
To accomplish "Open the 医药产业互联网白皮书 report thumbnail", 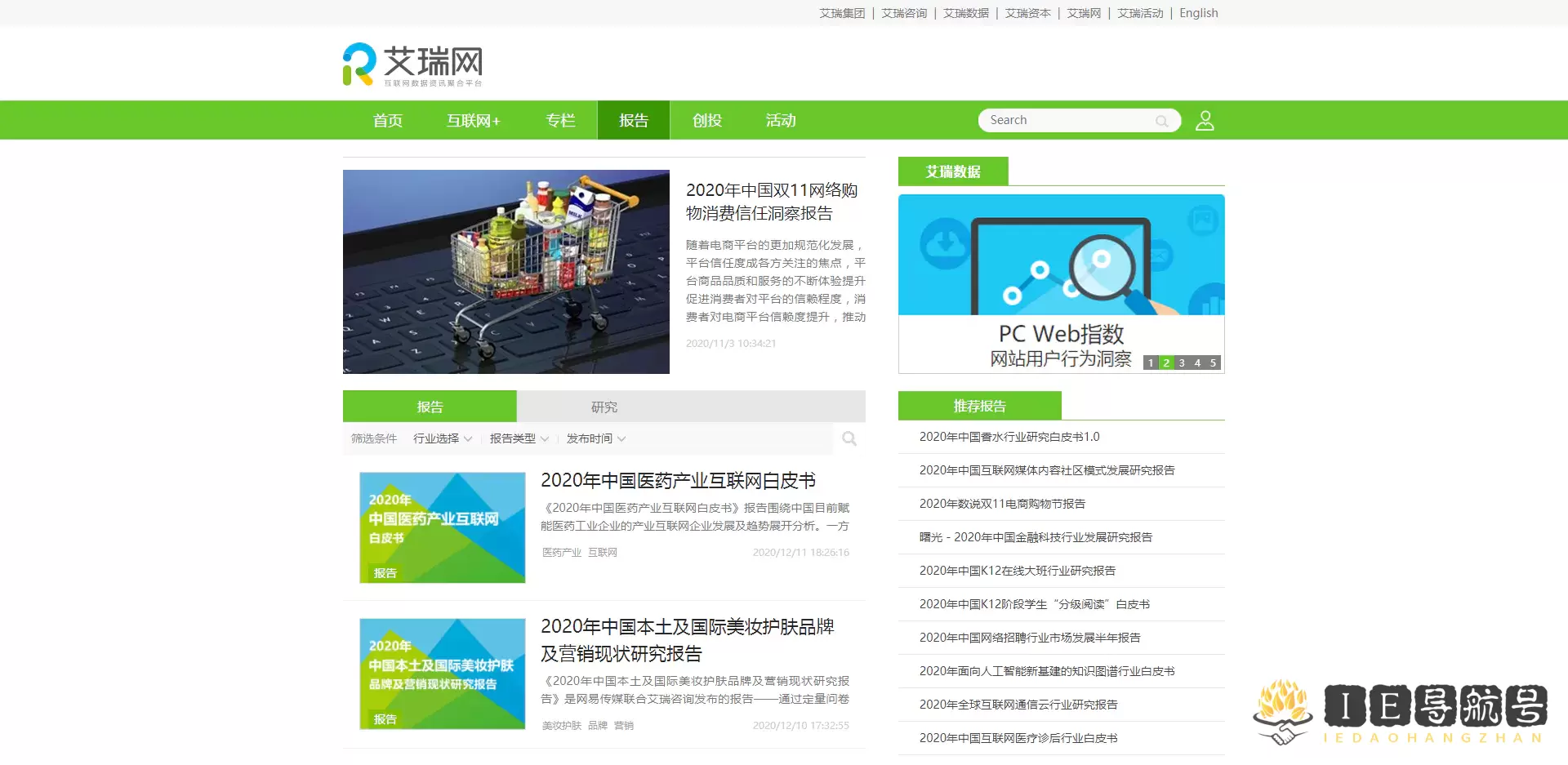I will [442, 527].
